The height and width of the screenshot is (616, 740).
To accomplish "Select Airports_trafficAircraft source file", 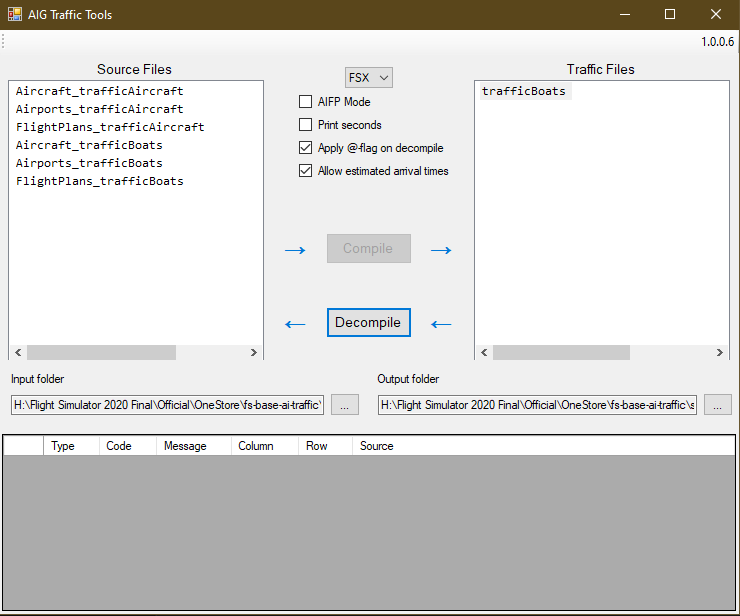I will click(99, 109).
